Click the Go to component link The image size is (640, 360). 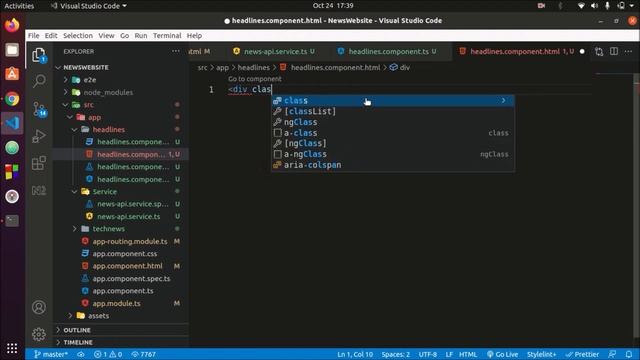255,79
